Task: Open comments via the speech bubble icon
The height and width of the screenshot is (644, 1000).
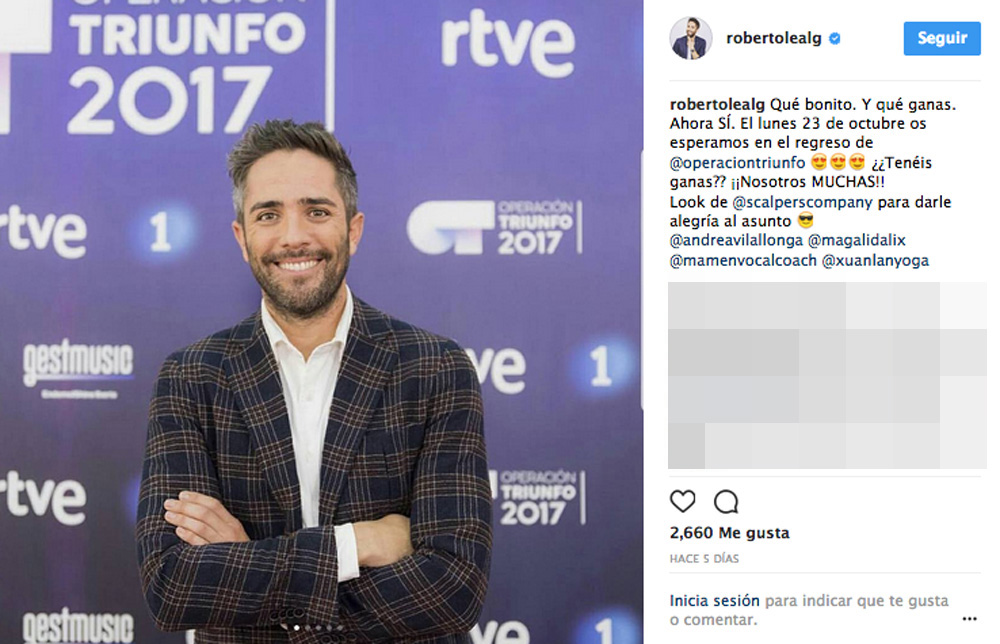Action: [726, 502]
